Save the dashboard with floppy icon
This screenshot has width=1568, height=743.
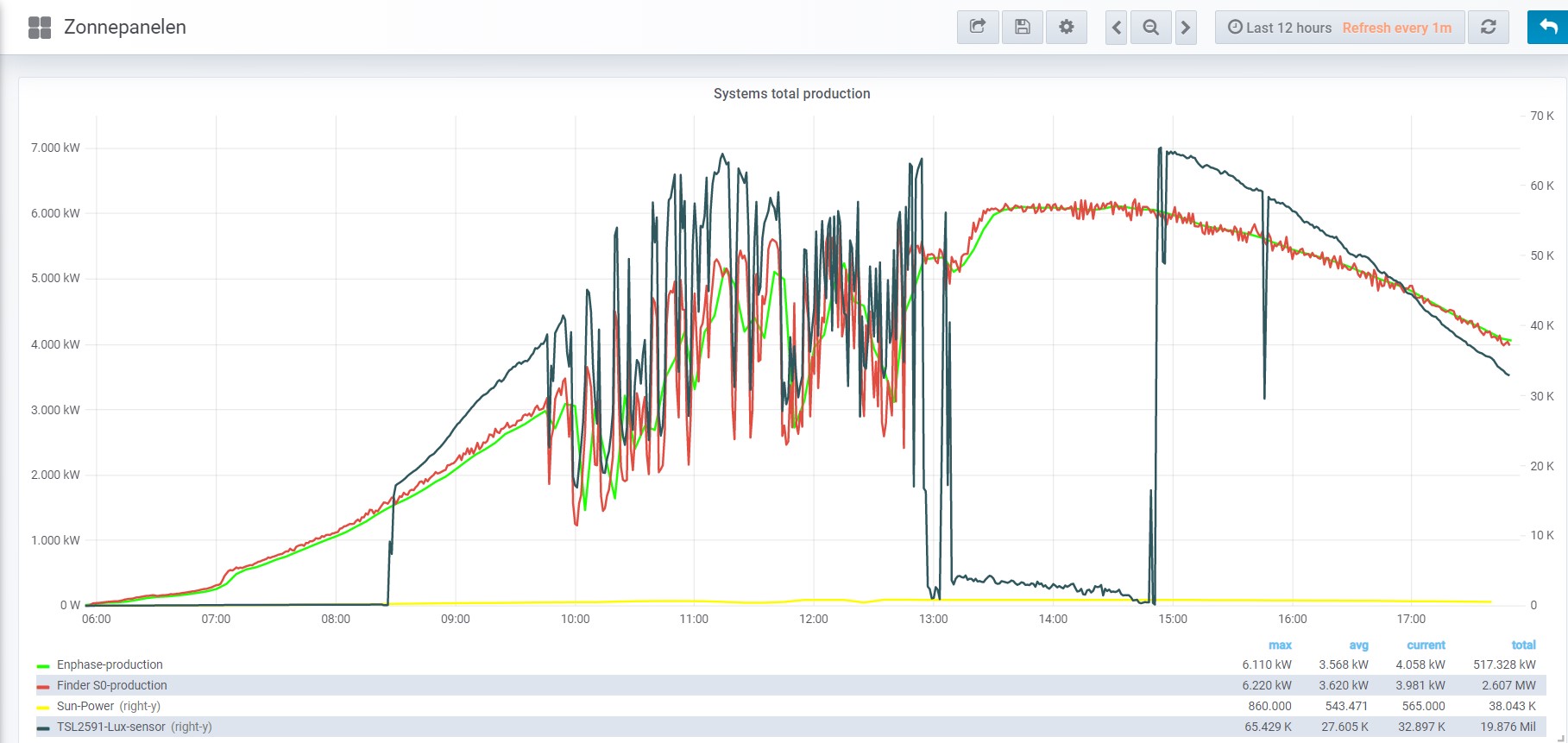(1023, 28)
